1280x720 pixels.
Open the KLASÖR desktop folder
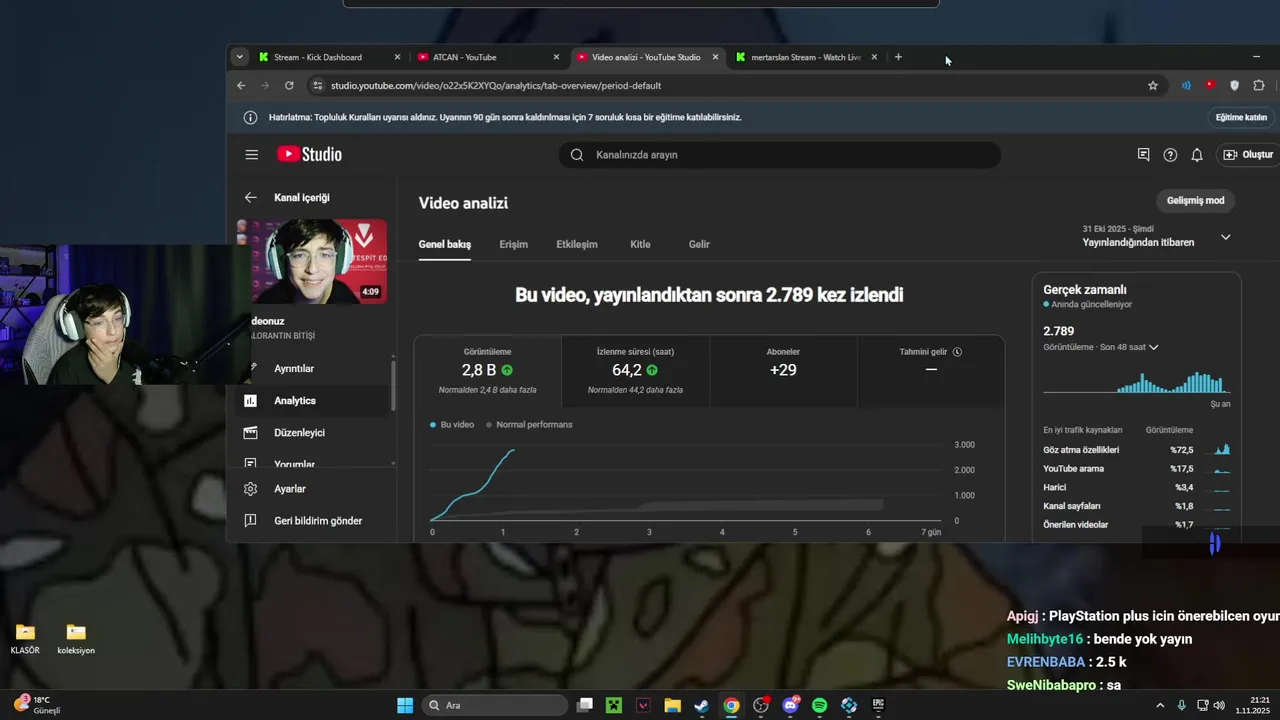pos(25,639)
